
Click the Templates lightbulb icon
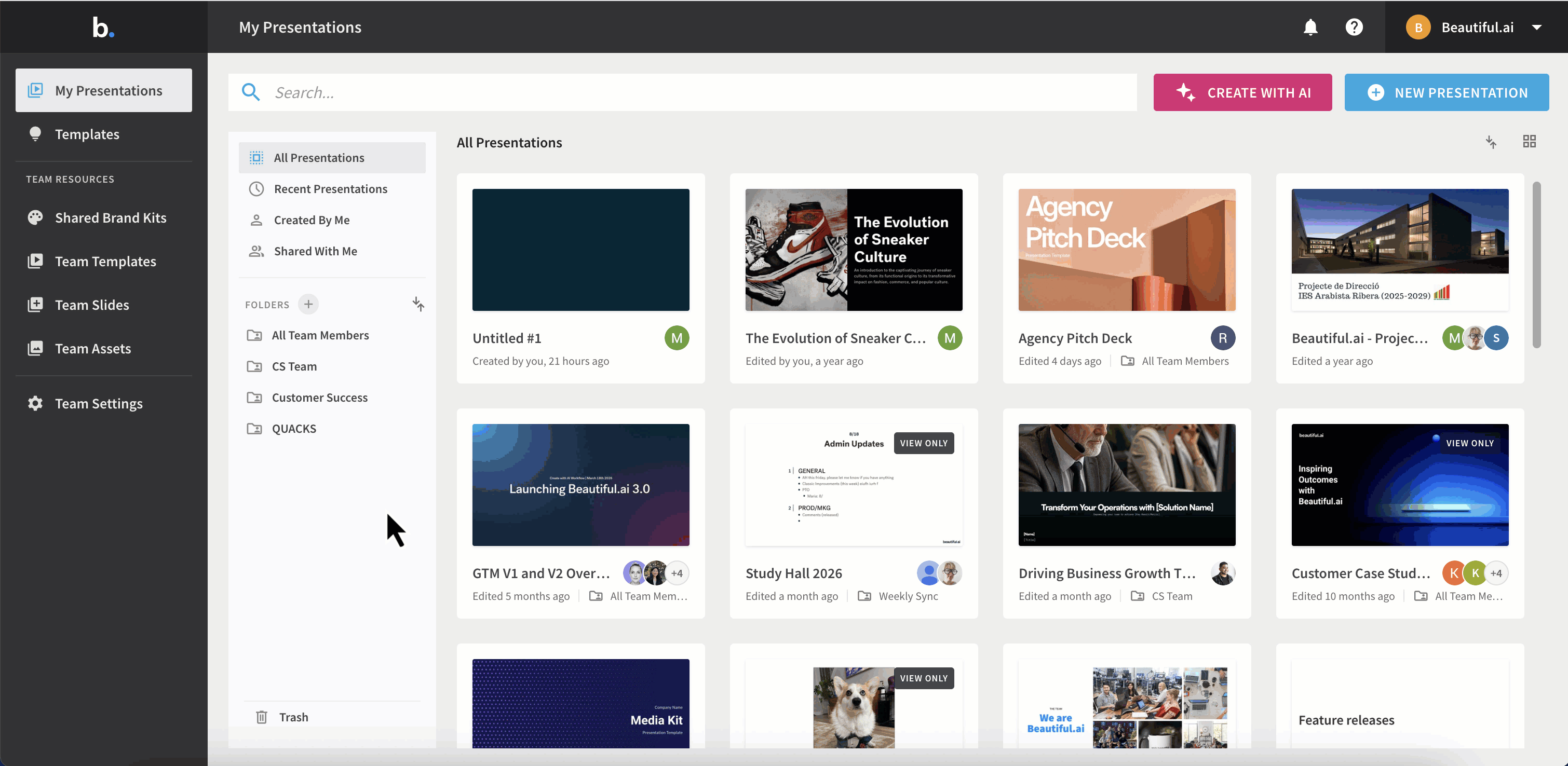tap(35, 134)
